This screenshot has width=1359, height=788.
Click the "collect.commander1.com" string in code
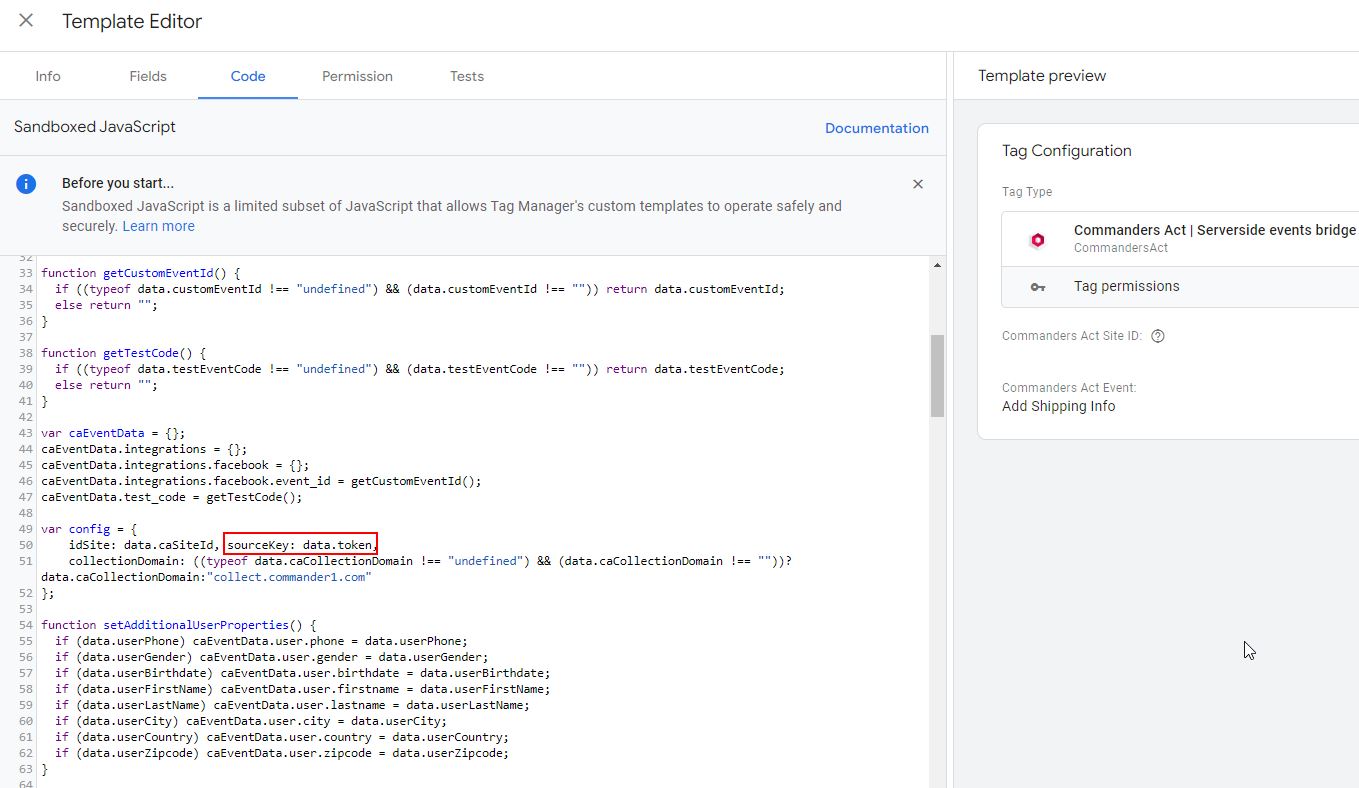click(289, 577)
